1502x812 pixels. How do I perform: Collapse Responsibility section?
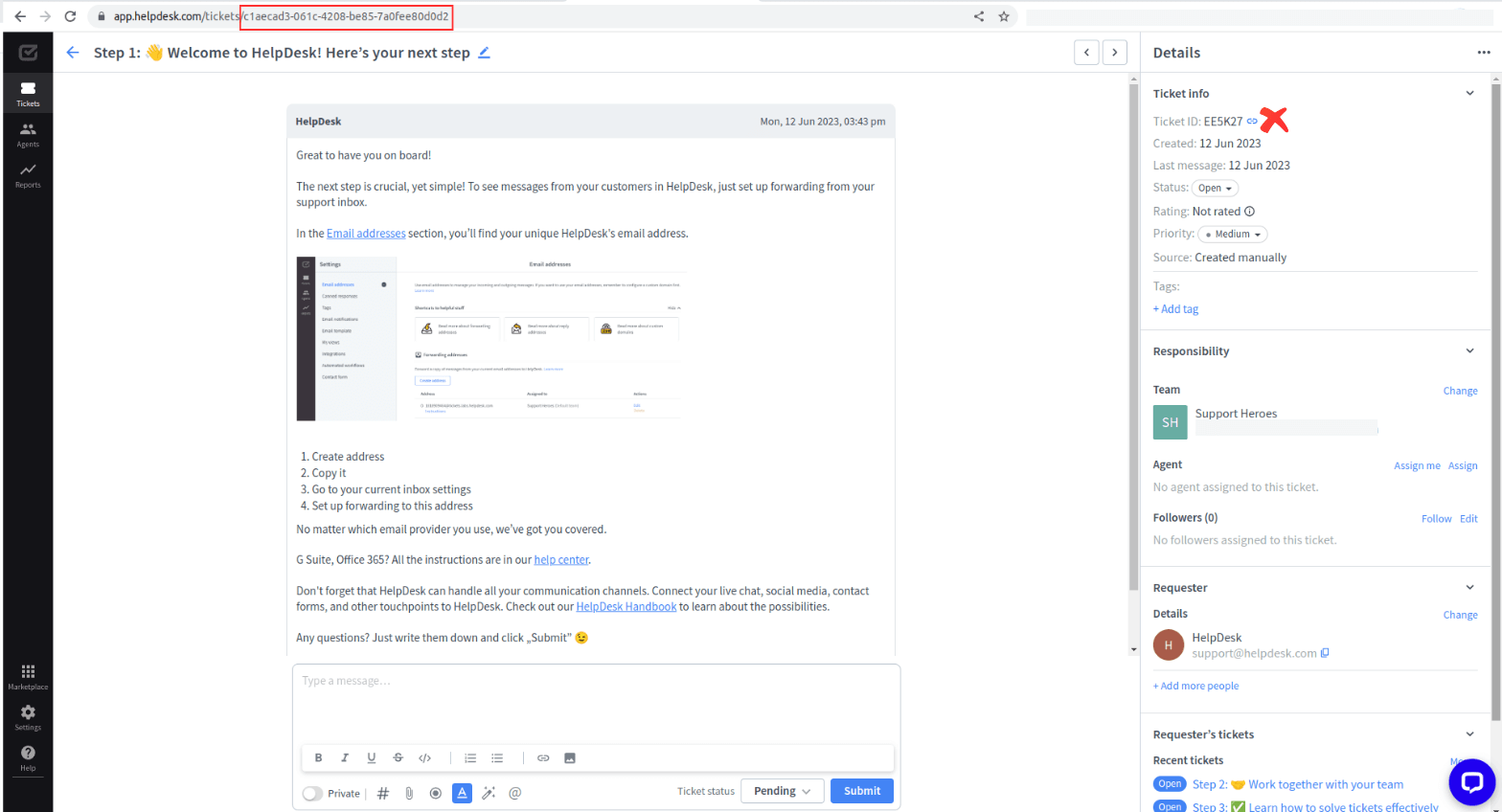coord(1469,350)
